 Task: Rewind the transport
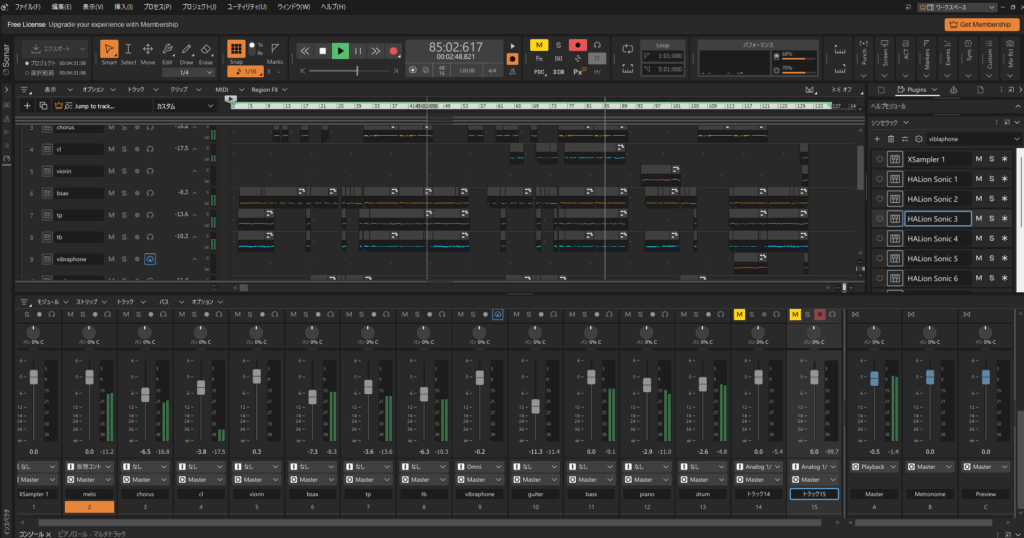coord(304,51)
